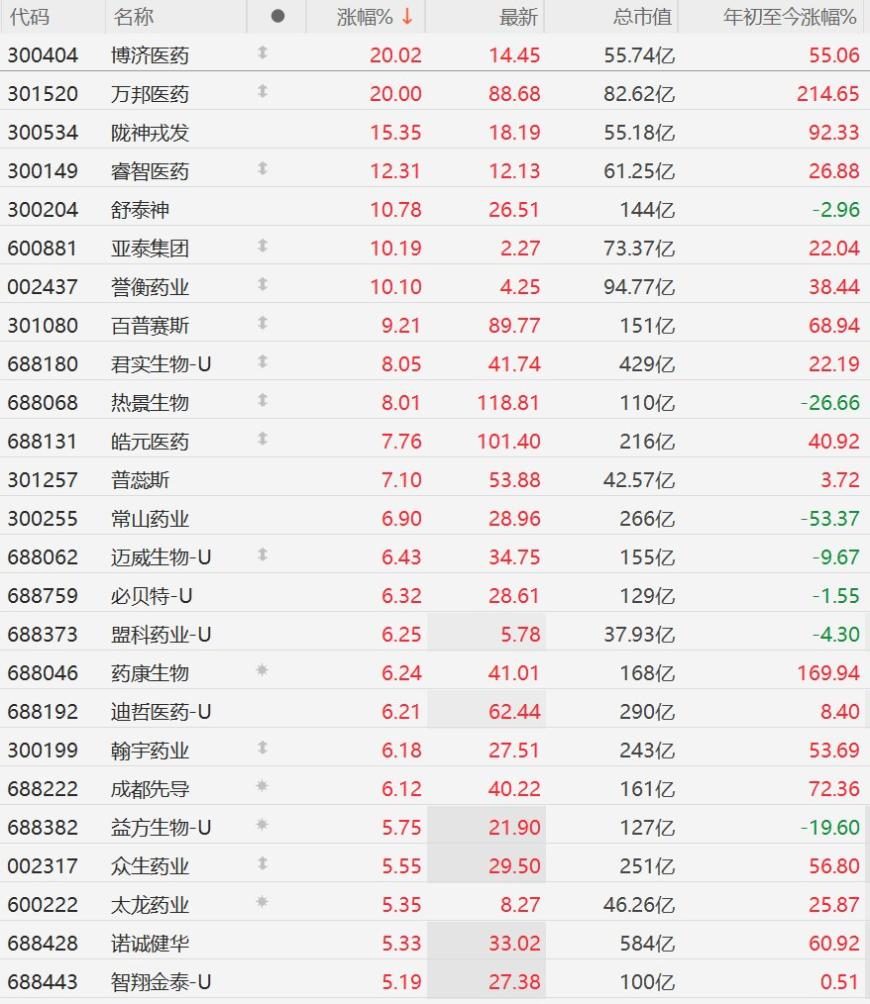Click the marker icon beside 热景生物

[x=262, y=400]
